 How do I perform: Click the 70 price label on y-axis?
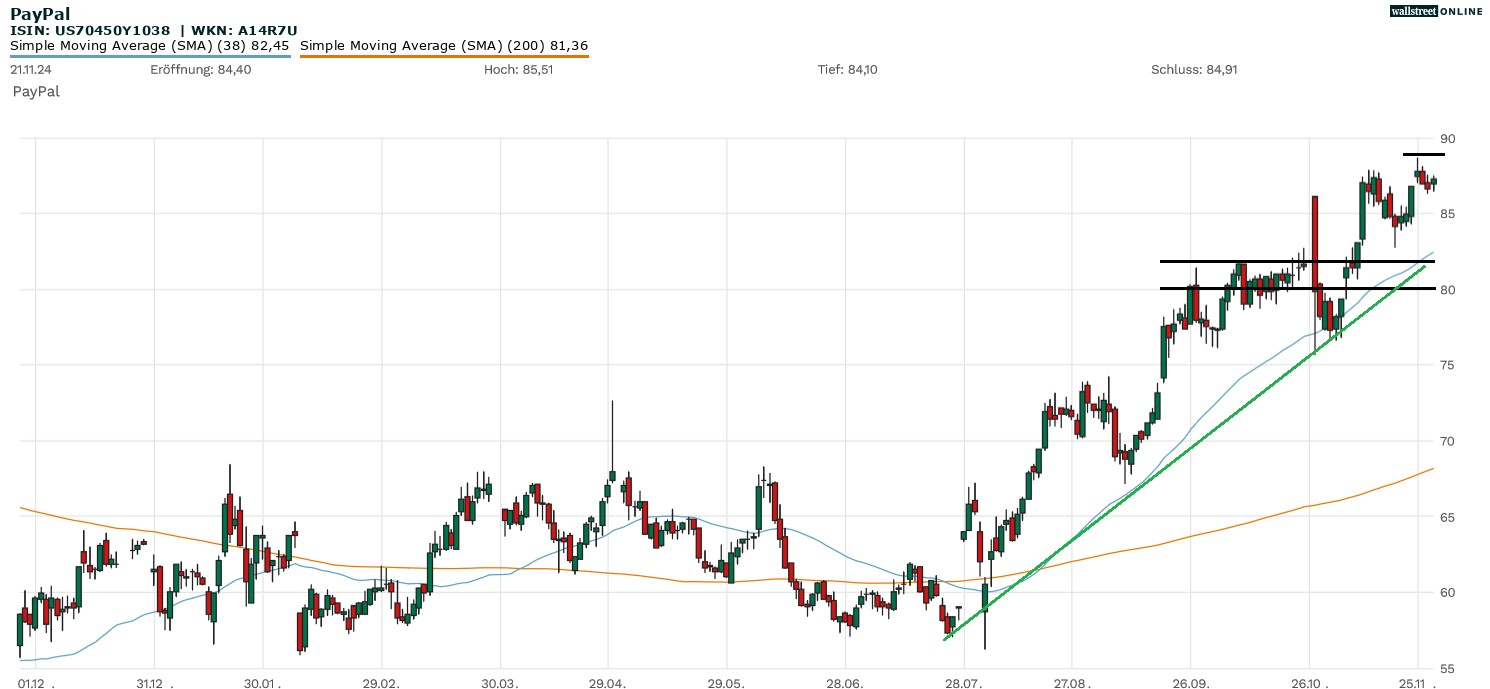[x=1447, y=441]
